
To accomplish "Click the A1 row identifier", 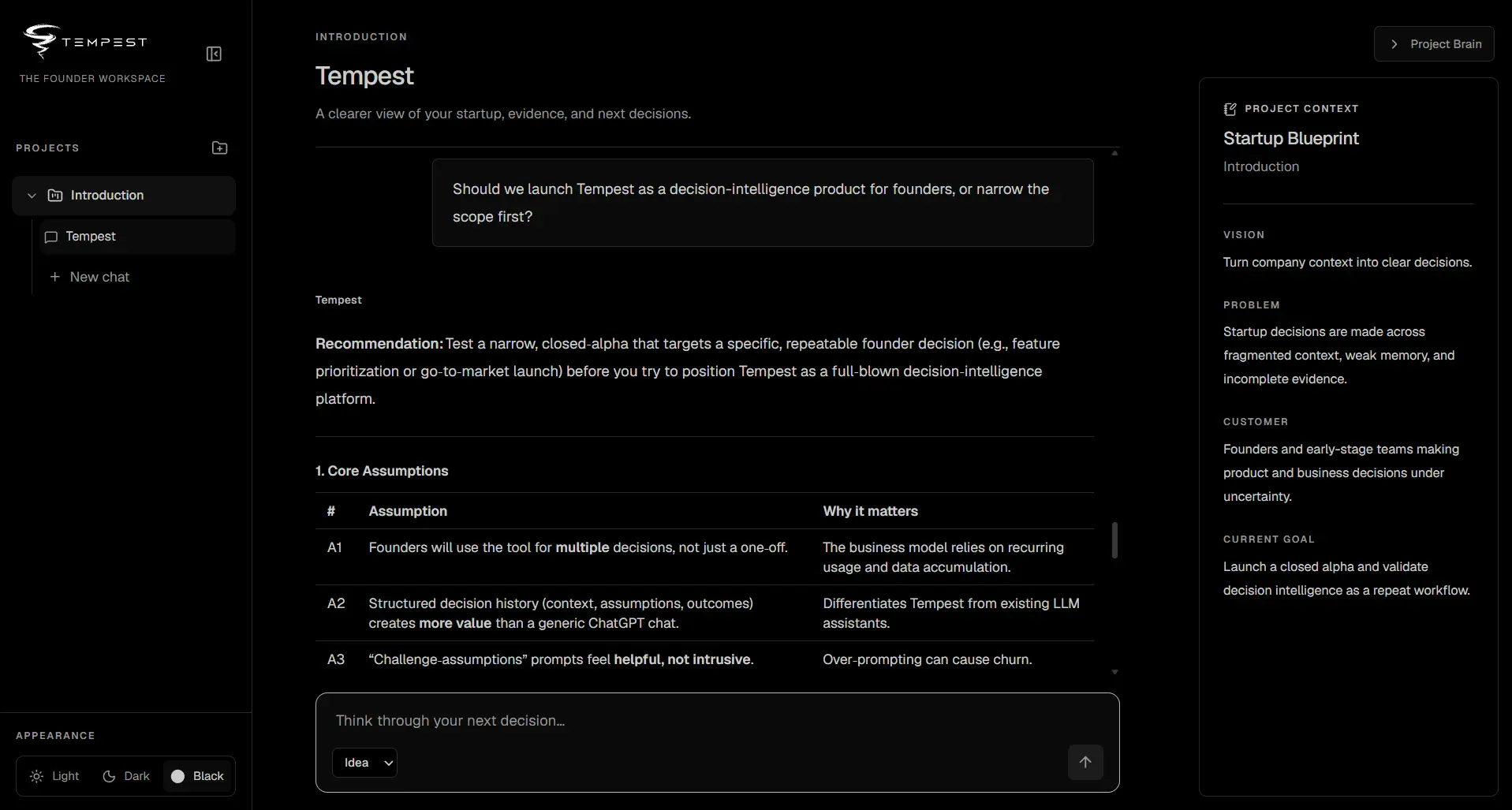I will [x=334, y=547].
